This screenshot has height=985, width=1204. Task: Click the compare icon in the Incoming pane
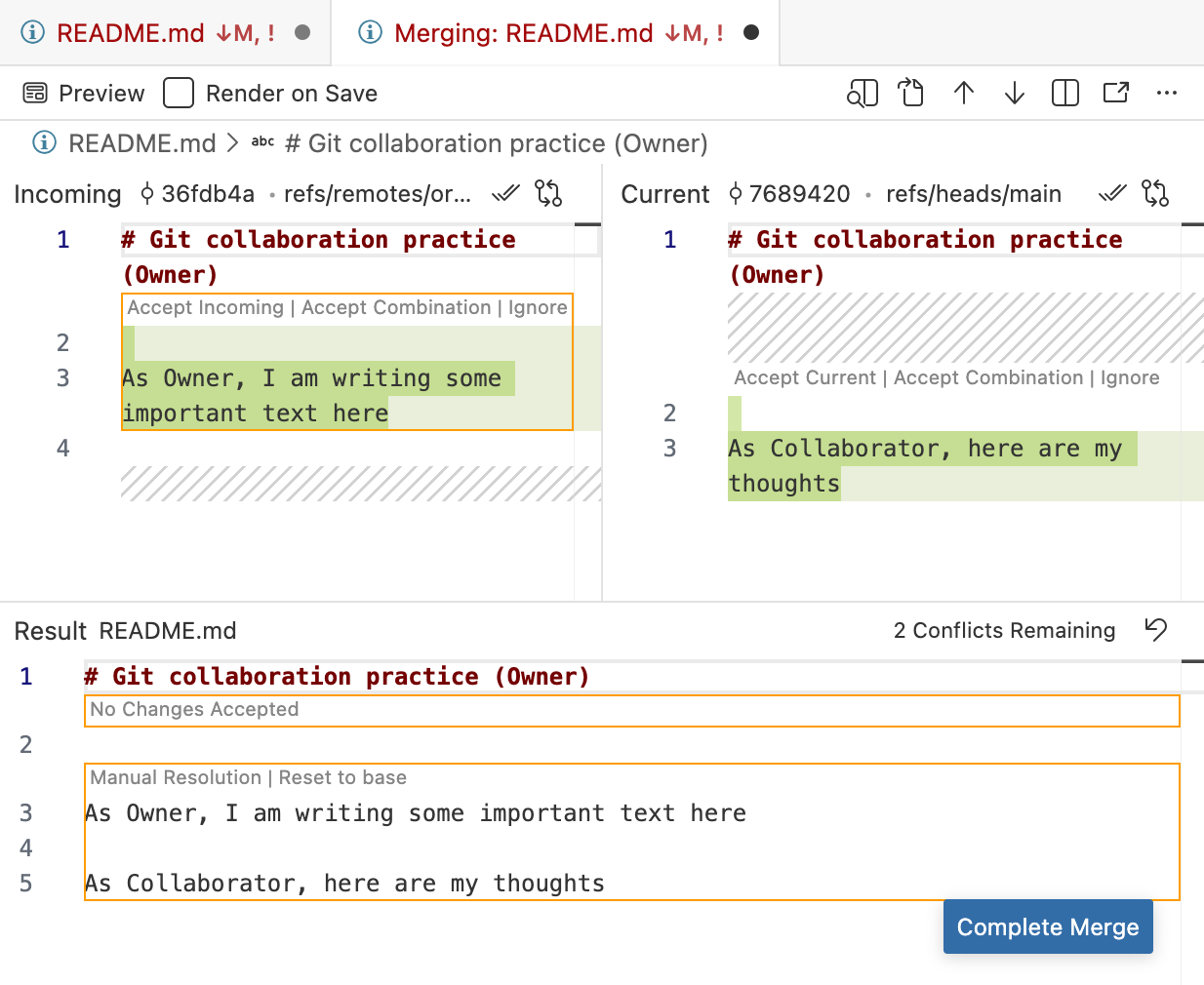click(x=548, y=193)
